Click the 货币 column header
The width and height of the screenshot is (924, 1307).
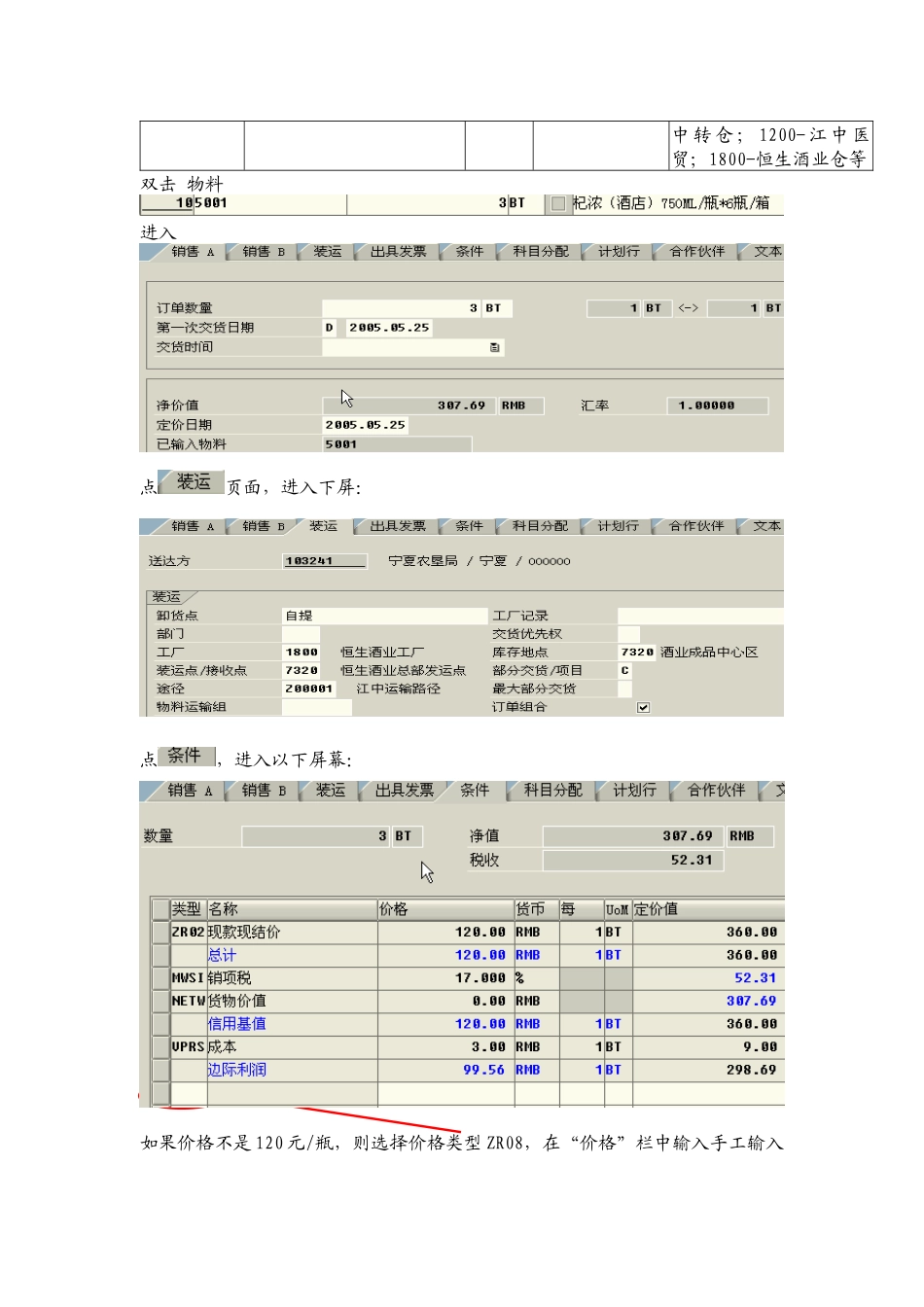(x=536, y=909)
